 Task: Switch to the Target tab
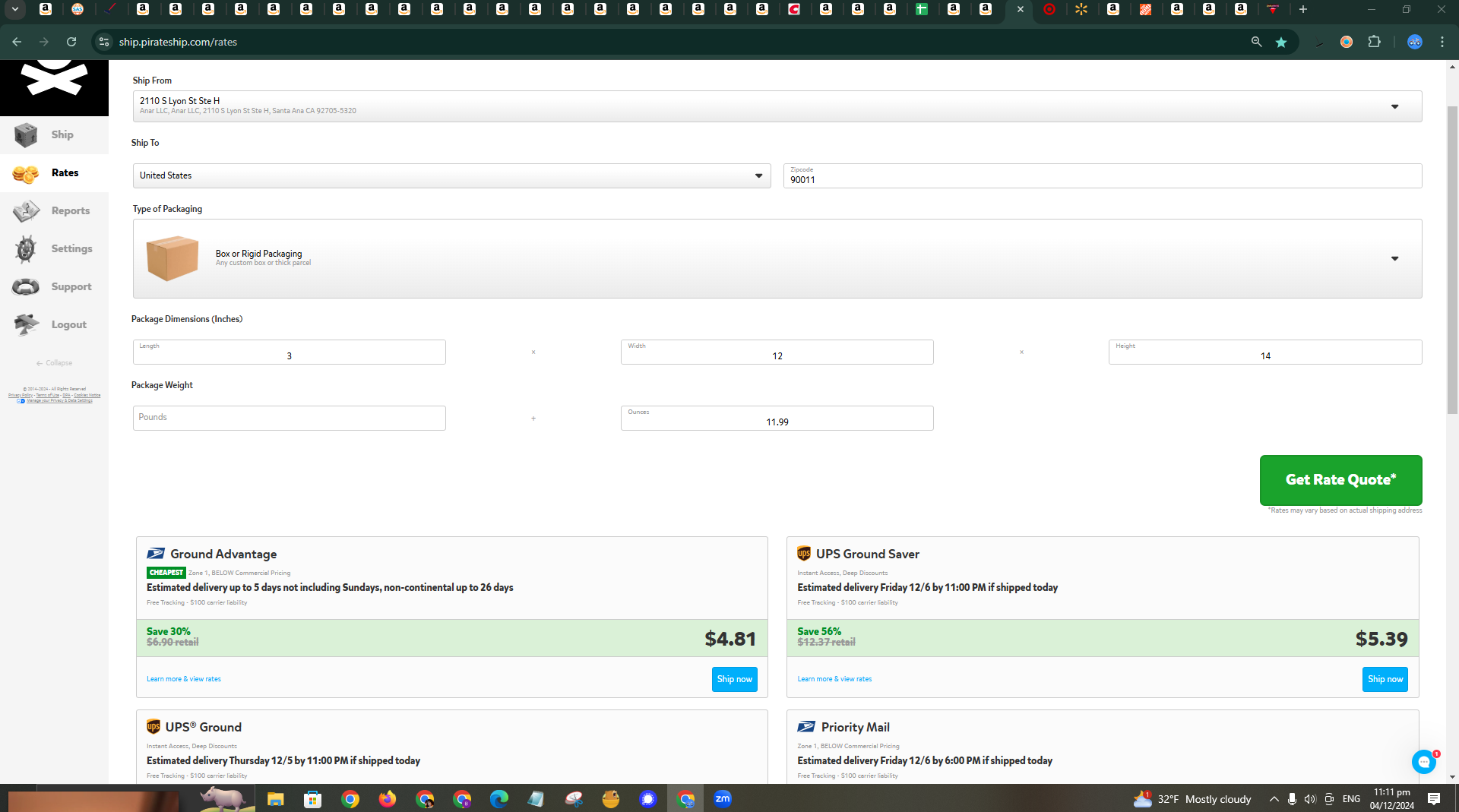tap(1049, 10)
